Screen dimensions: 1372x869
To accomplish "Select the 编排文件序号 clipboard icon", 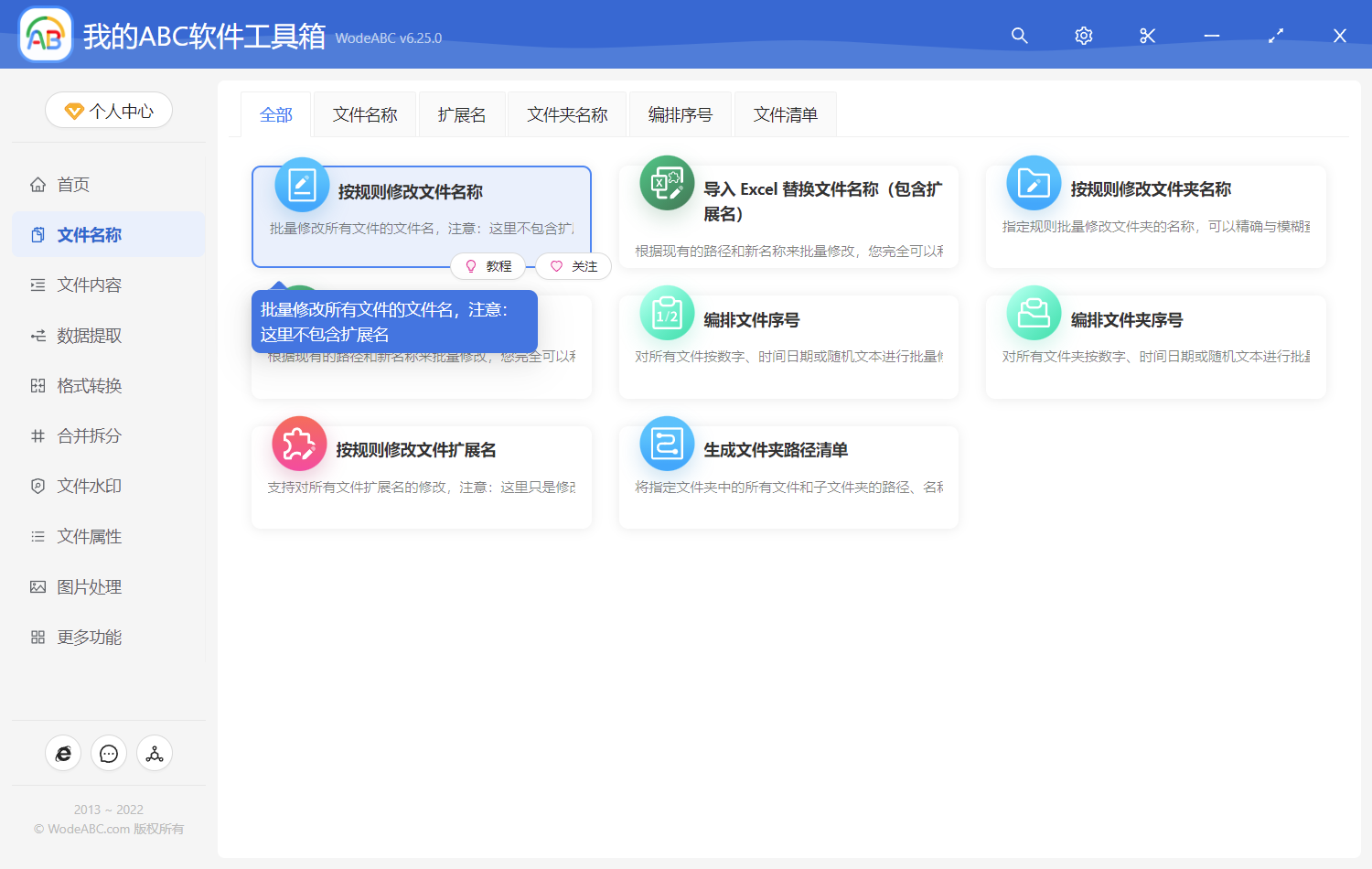I will 667,314.
